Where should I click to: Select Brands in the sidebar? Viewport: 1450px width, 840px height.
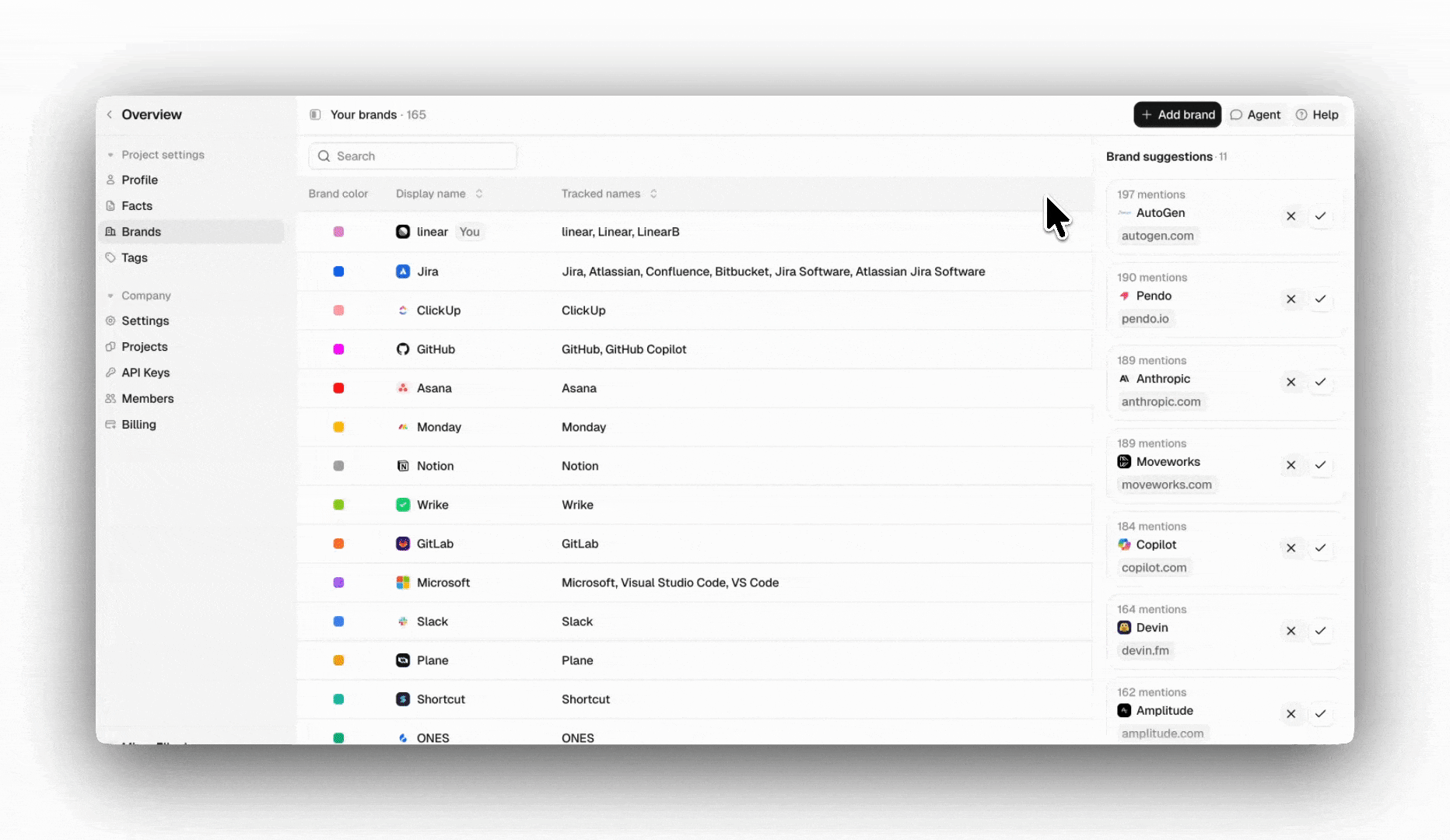[191, 232]
